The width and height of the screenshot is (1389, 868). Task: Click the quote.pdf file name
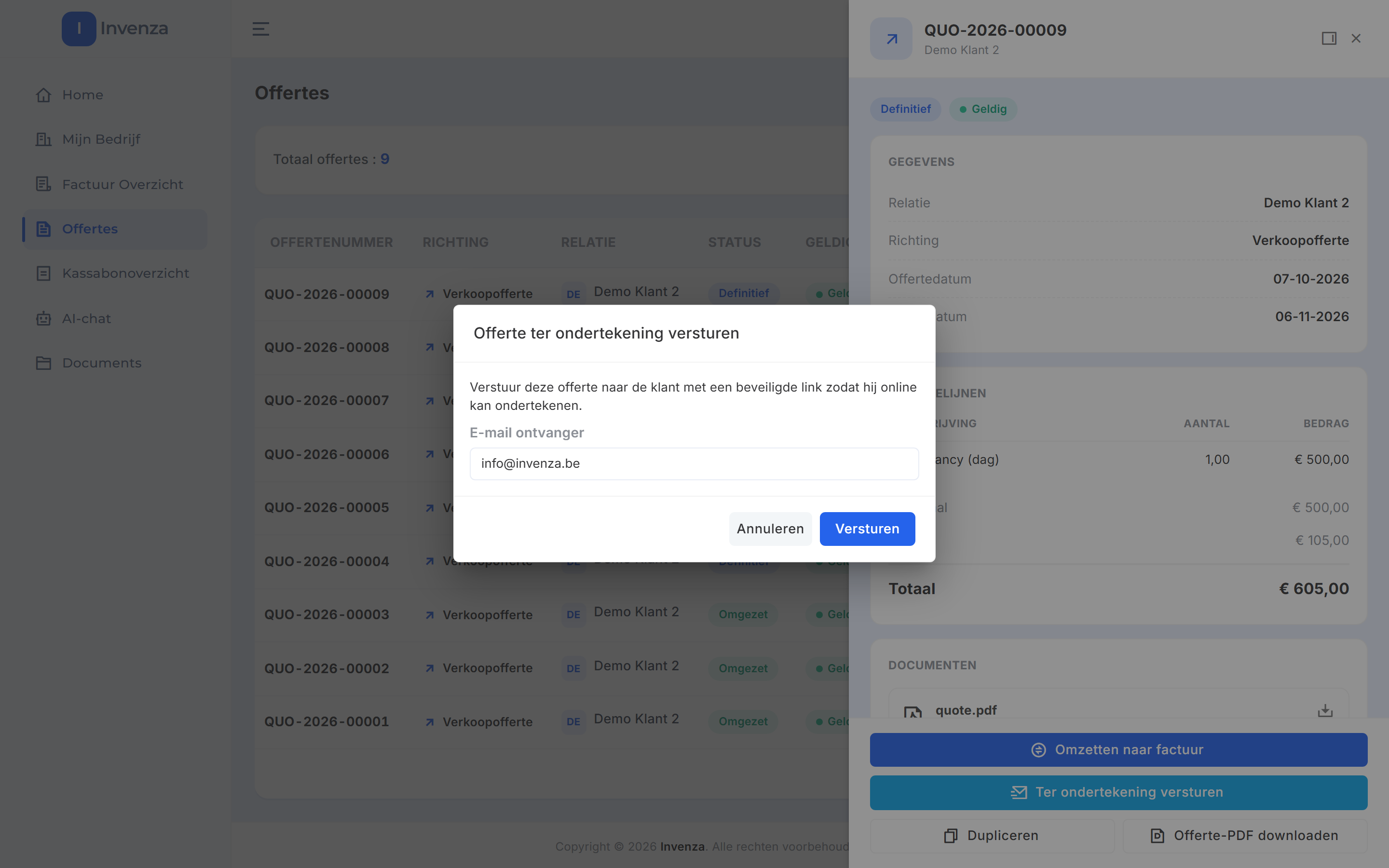[x=966, y=710]
